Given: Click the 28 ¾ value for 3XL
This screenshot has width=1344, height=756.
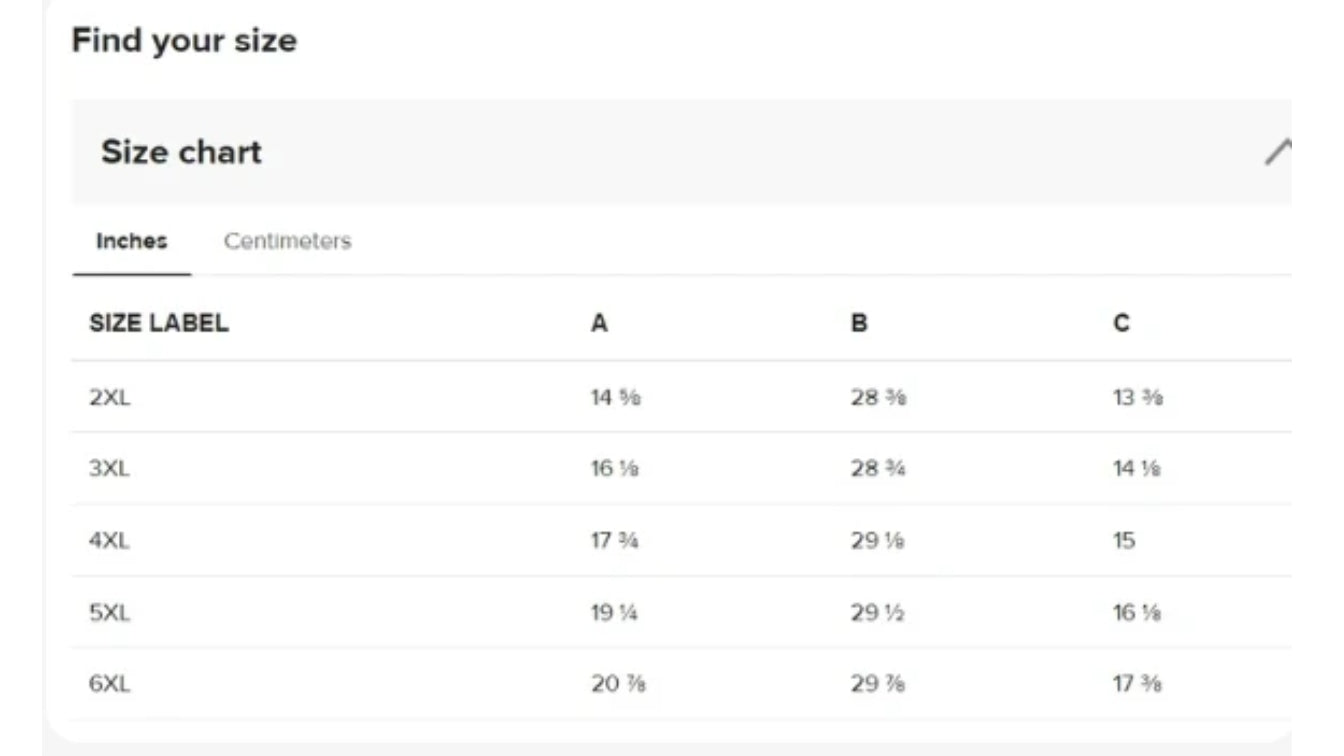Looking at the screenshot, I should pos(878,468).
